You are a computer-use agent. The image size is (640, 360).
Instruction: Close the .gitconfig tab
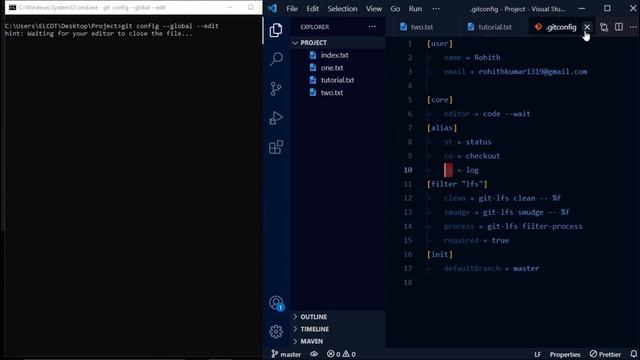click(x=587, y=27)
